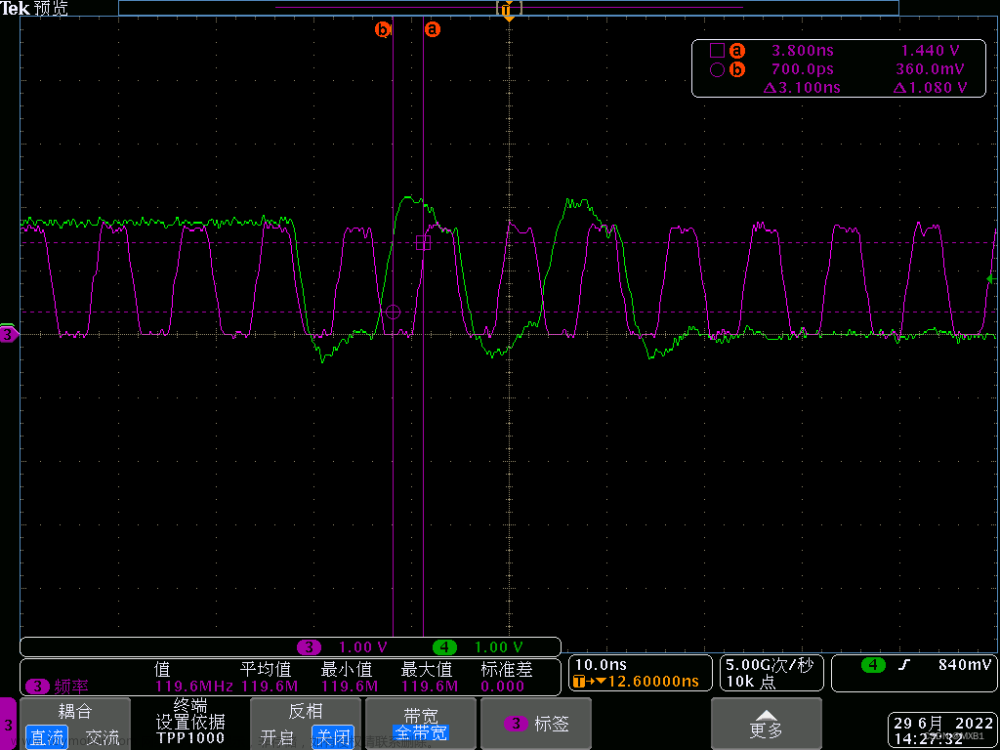This screenshot has width=1000, height=750.
Task: Click the 频率 measurement label
Action: click(71, 687)
